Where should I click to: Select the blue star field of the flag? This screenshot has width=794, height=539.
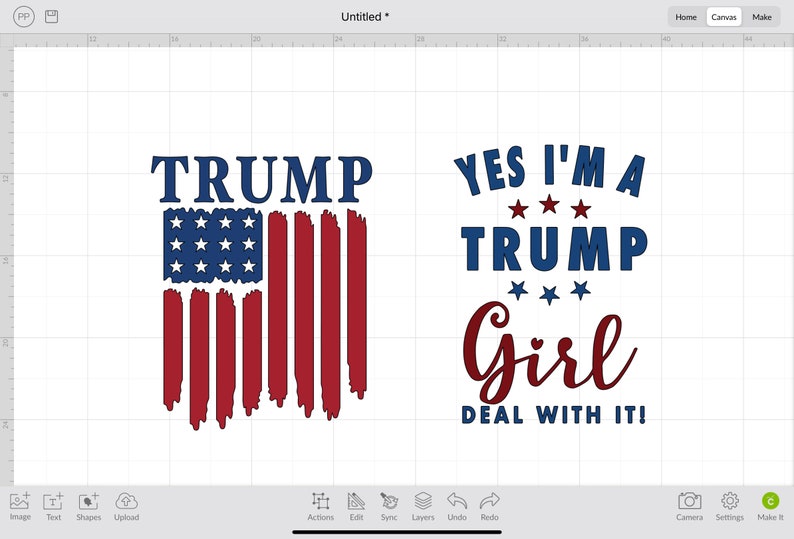pos(213,245)
